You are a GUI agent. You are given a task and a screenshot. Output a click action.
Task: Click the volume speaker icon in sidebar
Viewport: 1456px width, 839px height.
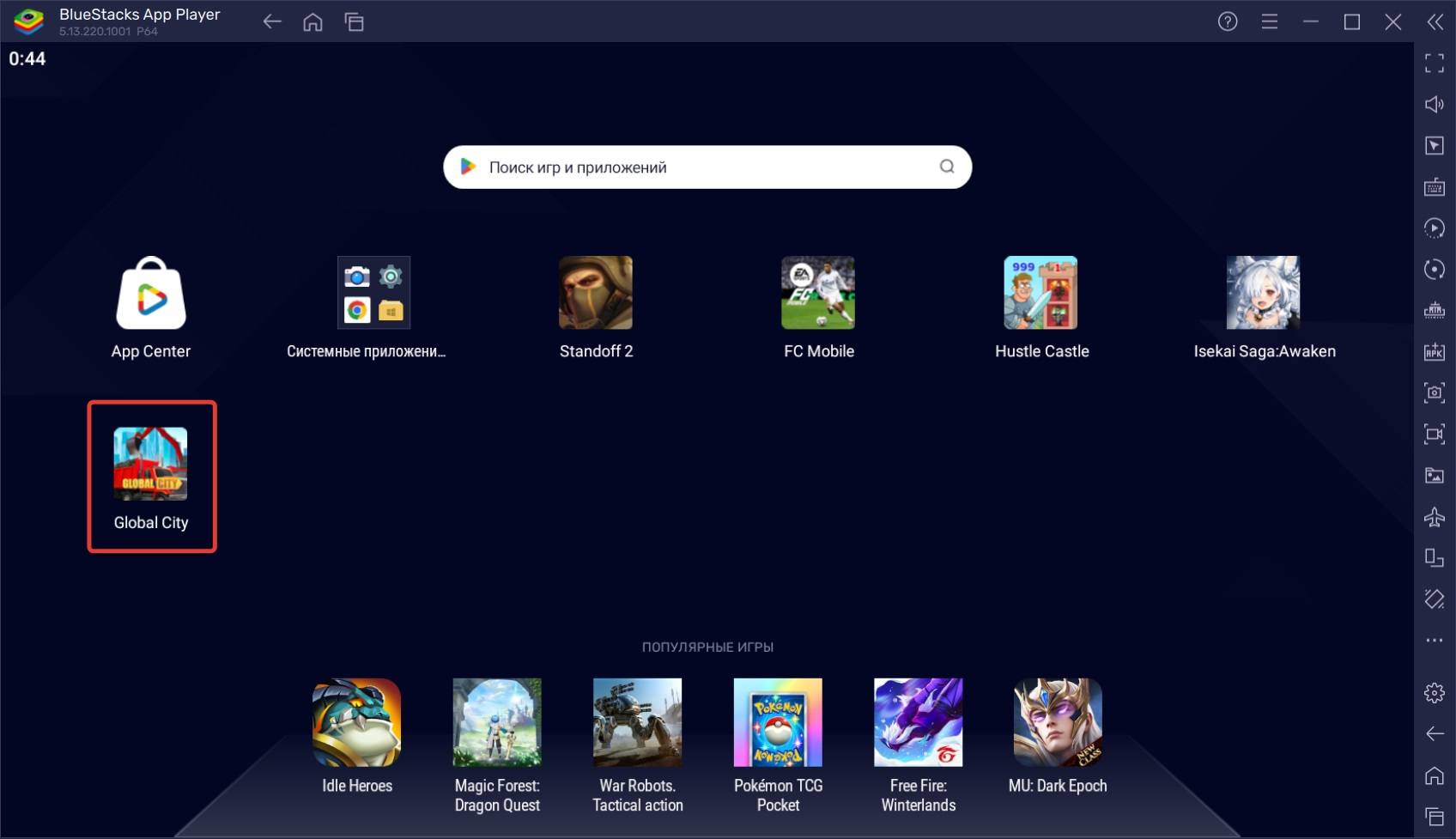pos(1435,104)
